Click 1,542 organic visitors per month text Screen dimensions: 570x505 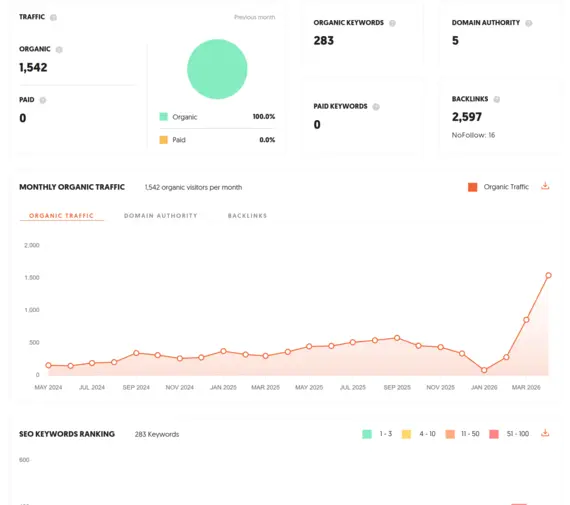tap(193, 188)
